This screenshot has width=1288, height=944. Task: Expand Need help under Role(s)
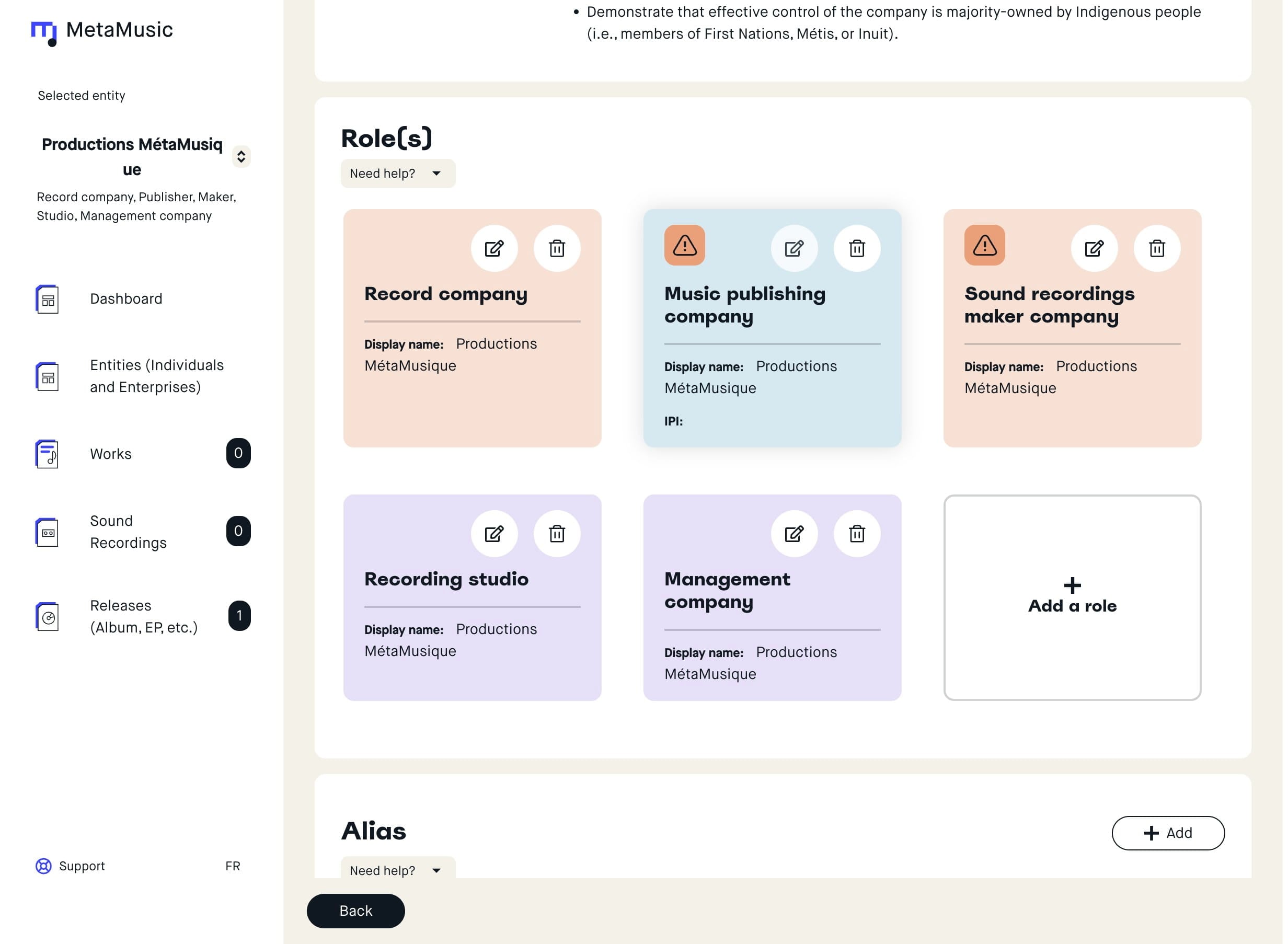tap(398, 174)
